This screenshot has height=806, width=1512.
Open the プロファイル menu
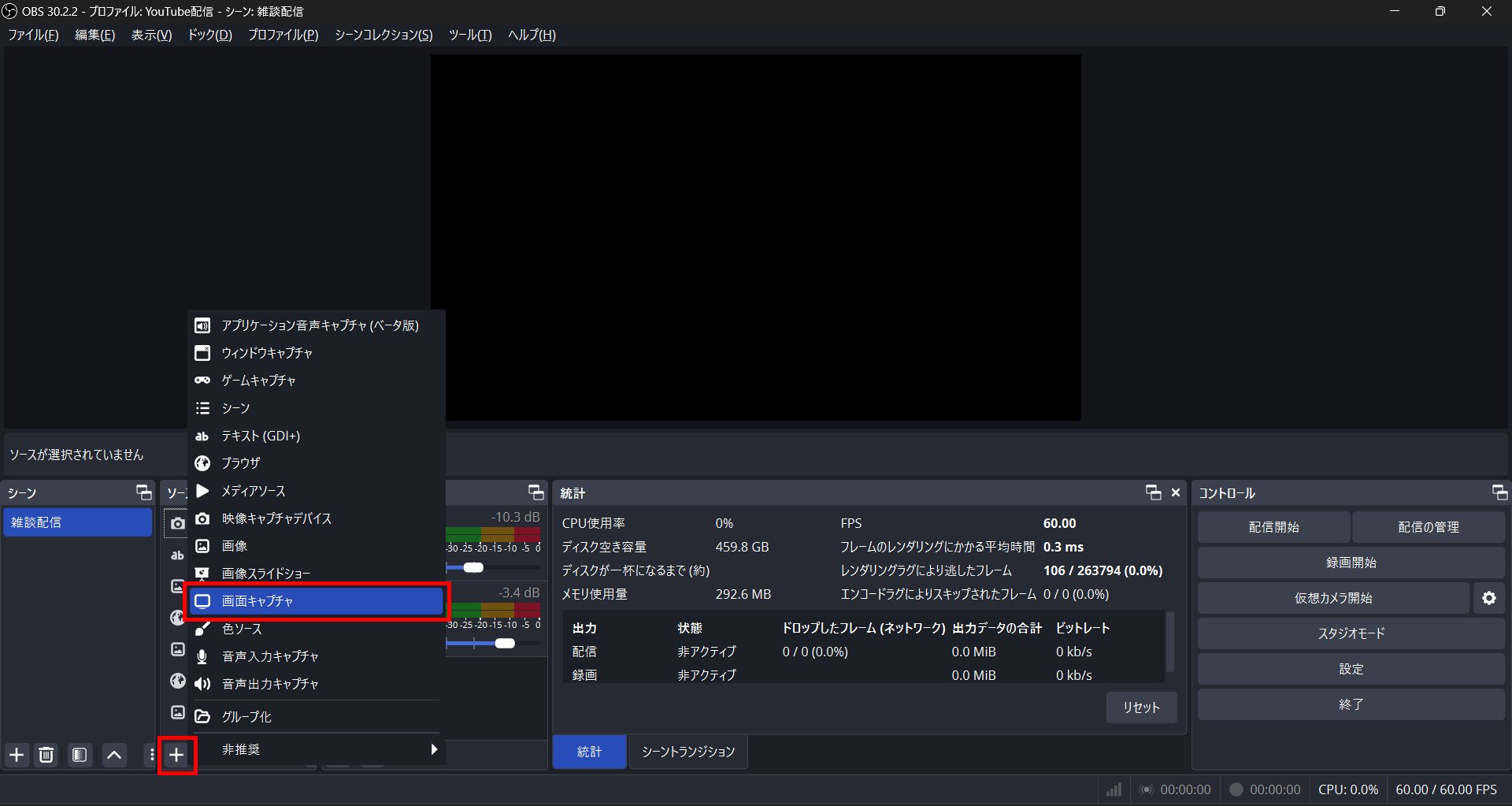point(283,35)
